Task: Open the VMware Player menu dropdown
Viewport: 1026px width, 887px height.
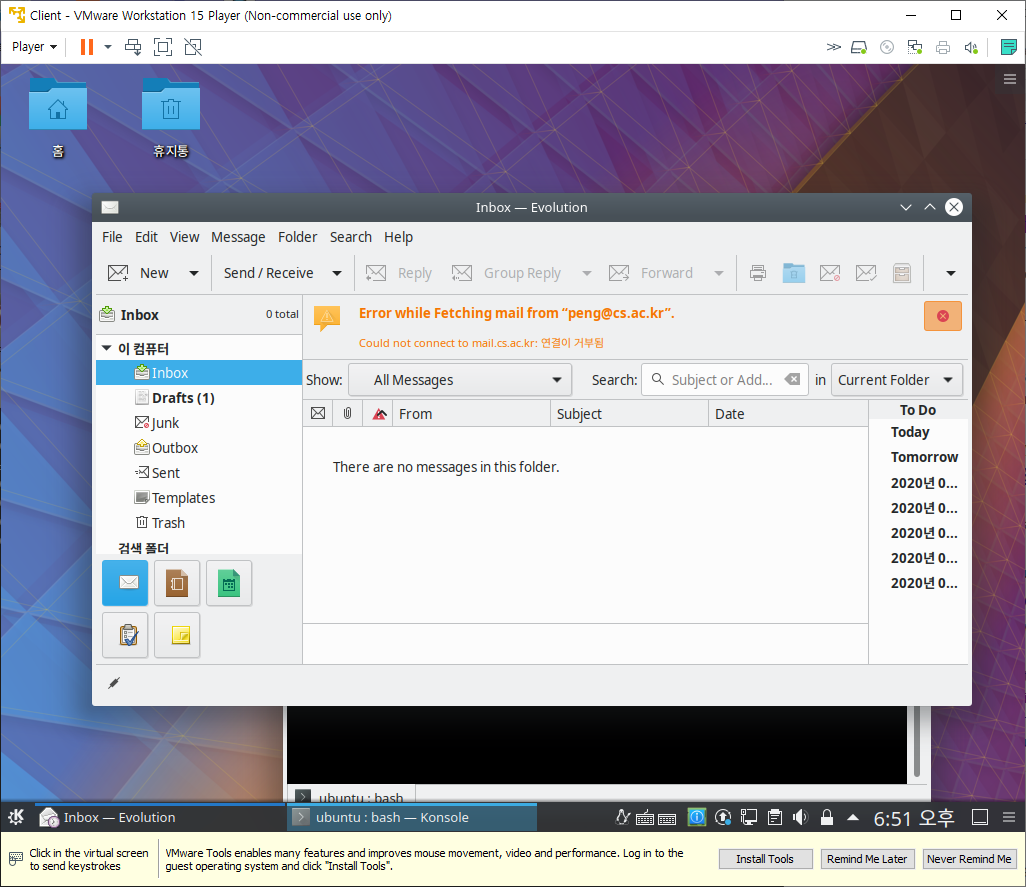Action: tap(35, 47)
